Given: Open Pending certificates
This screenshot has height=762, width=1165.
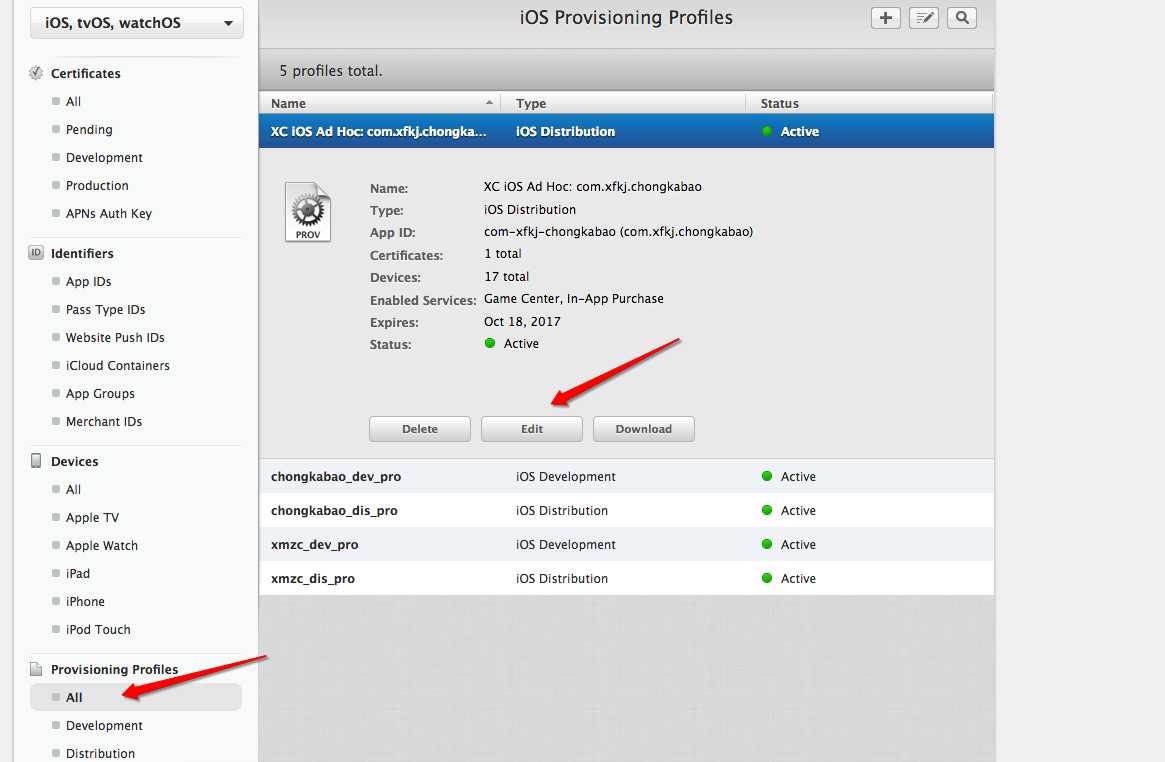Looking at the screenshot, I should [88, 129].
